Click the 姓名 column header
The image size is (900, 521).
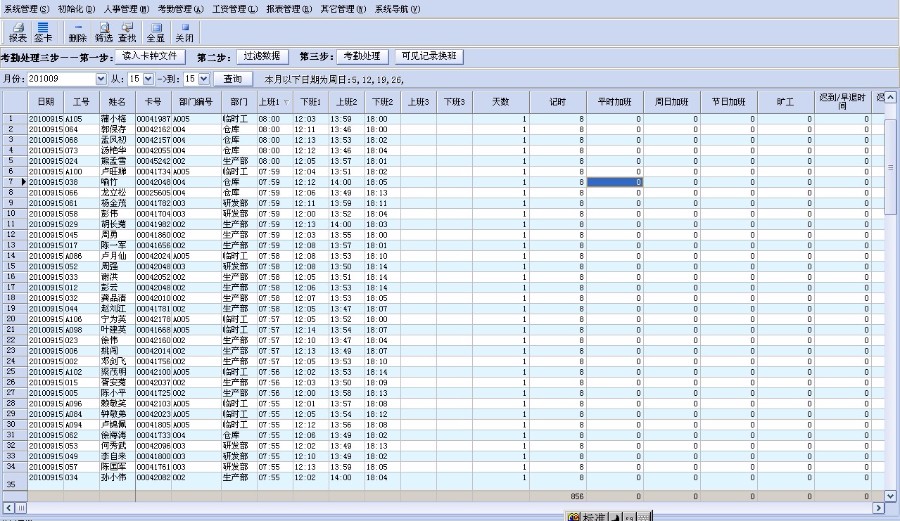click(117, 102)
